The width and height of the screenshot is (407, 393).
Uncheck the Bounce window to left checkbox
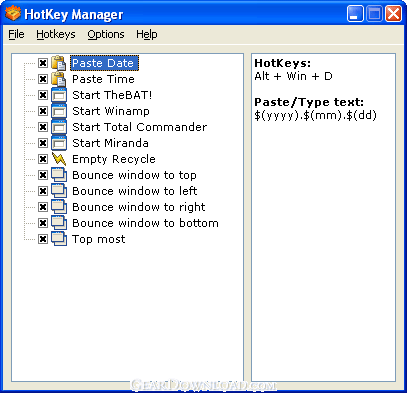point(43,191)
